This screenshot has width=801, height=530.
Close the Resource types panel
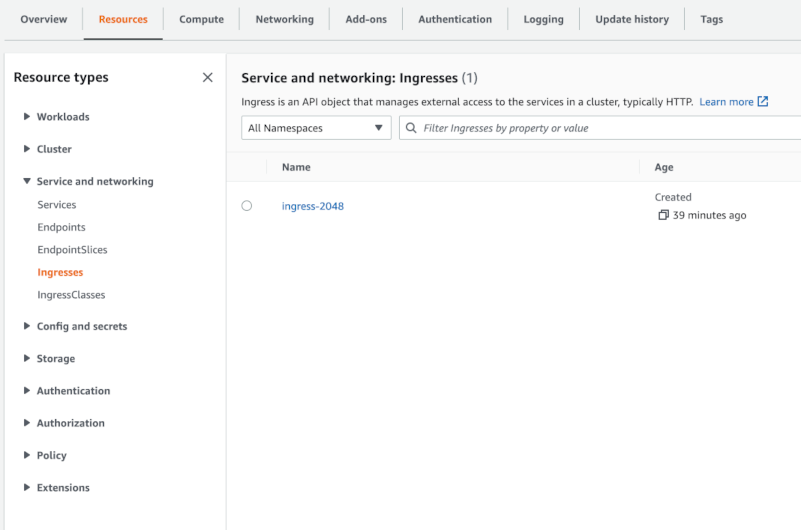[x=207, y=78]
